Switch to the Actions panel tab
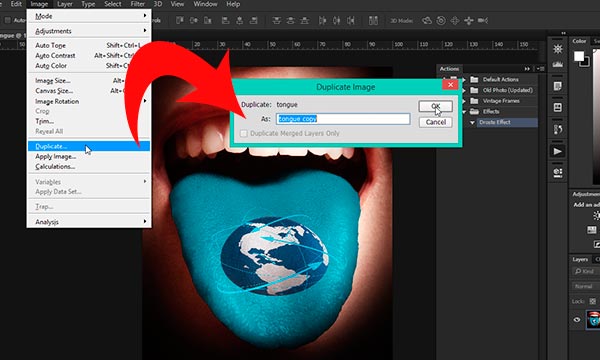Screen dimensions: 600x360 [449, 69]
